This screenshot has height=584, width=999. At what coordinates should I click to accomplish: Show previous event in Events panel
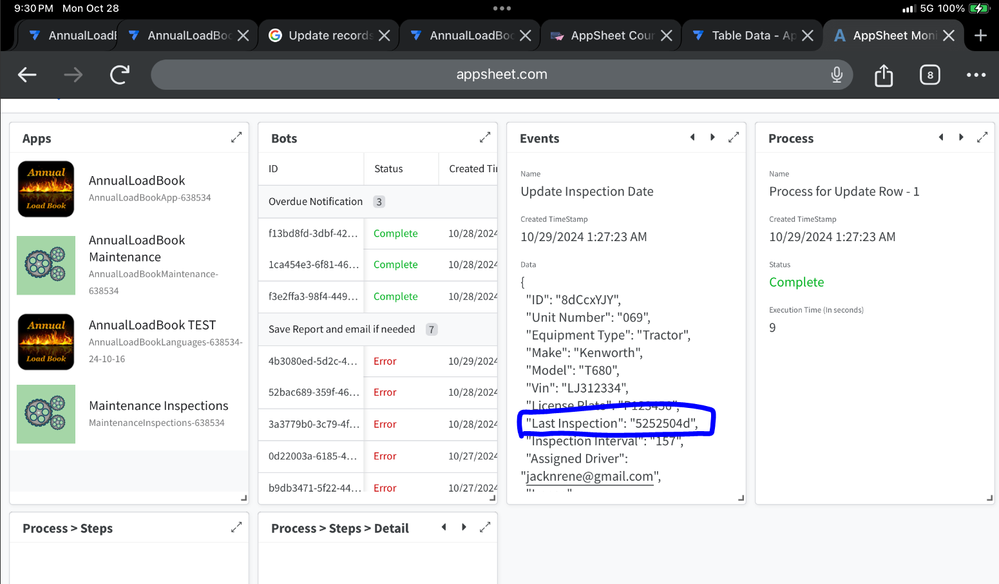point(693,138)
